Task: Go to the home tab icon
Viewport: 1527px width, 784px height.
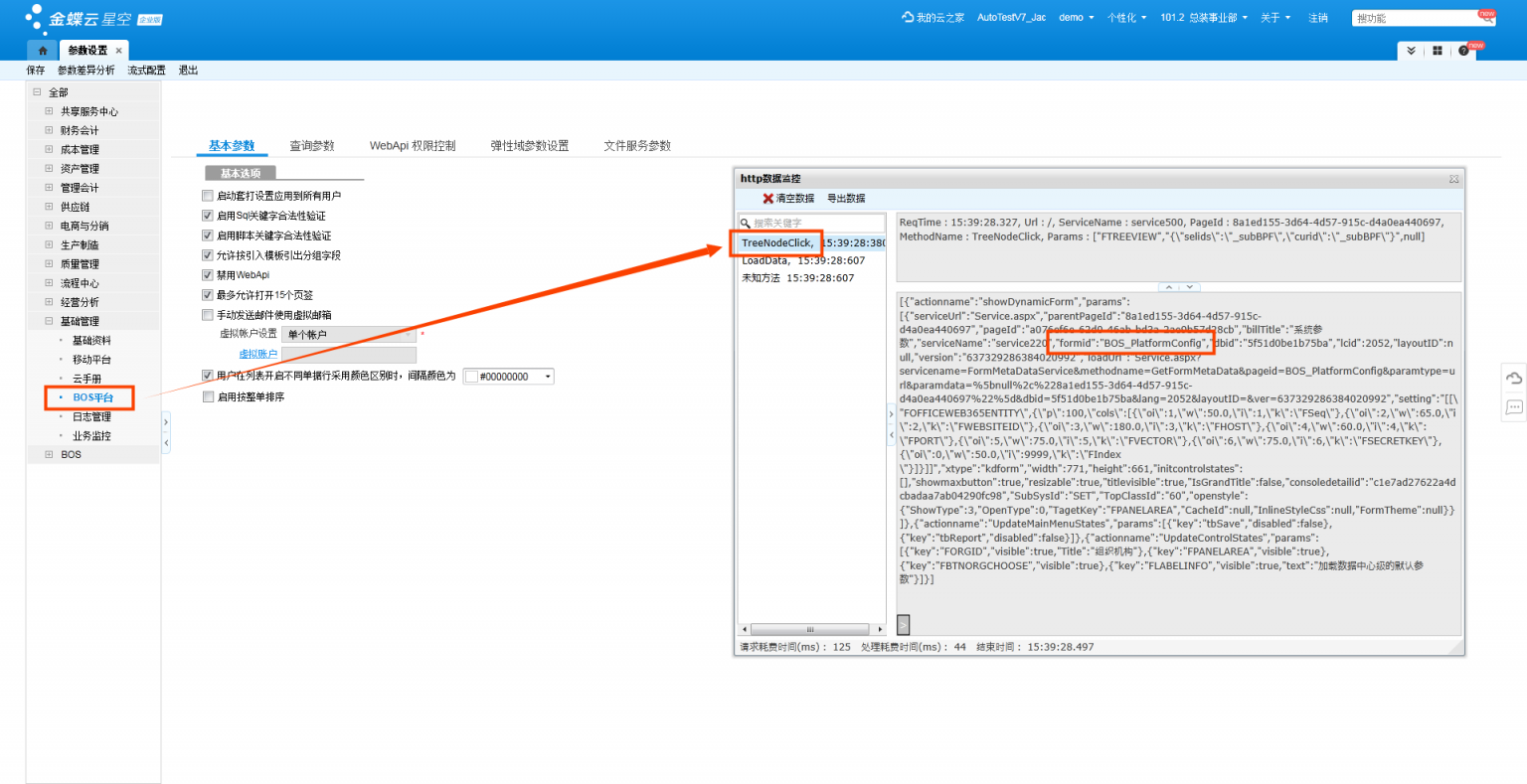Action: pos(43,51)
